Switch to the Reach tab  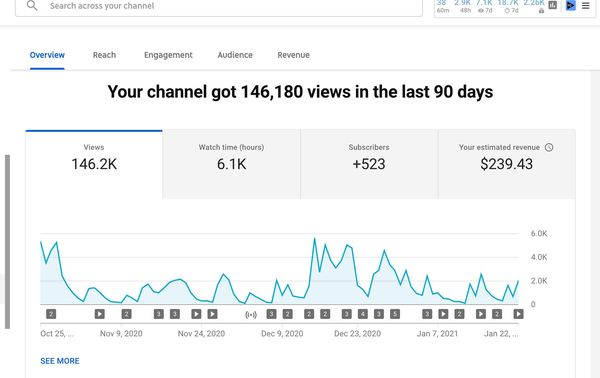(104, 55)
